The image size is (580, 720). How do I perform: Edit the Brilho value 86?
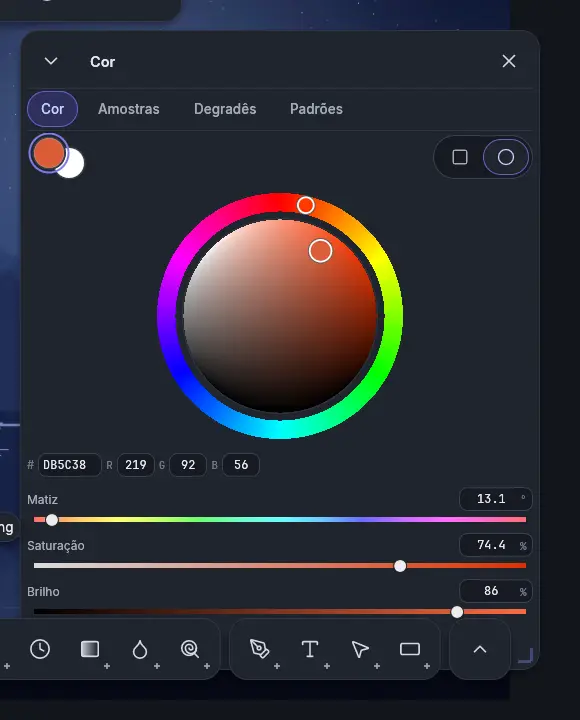coord(496,591)
